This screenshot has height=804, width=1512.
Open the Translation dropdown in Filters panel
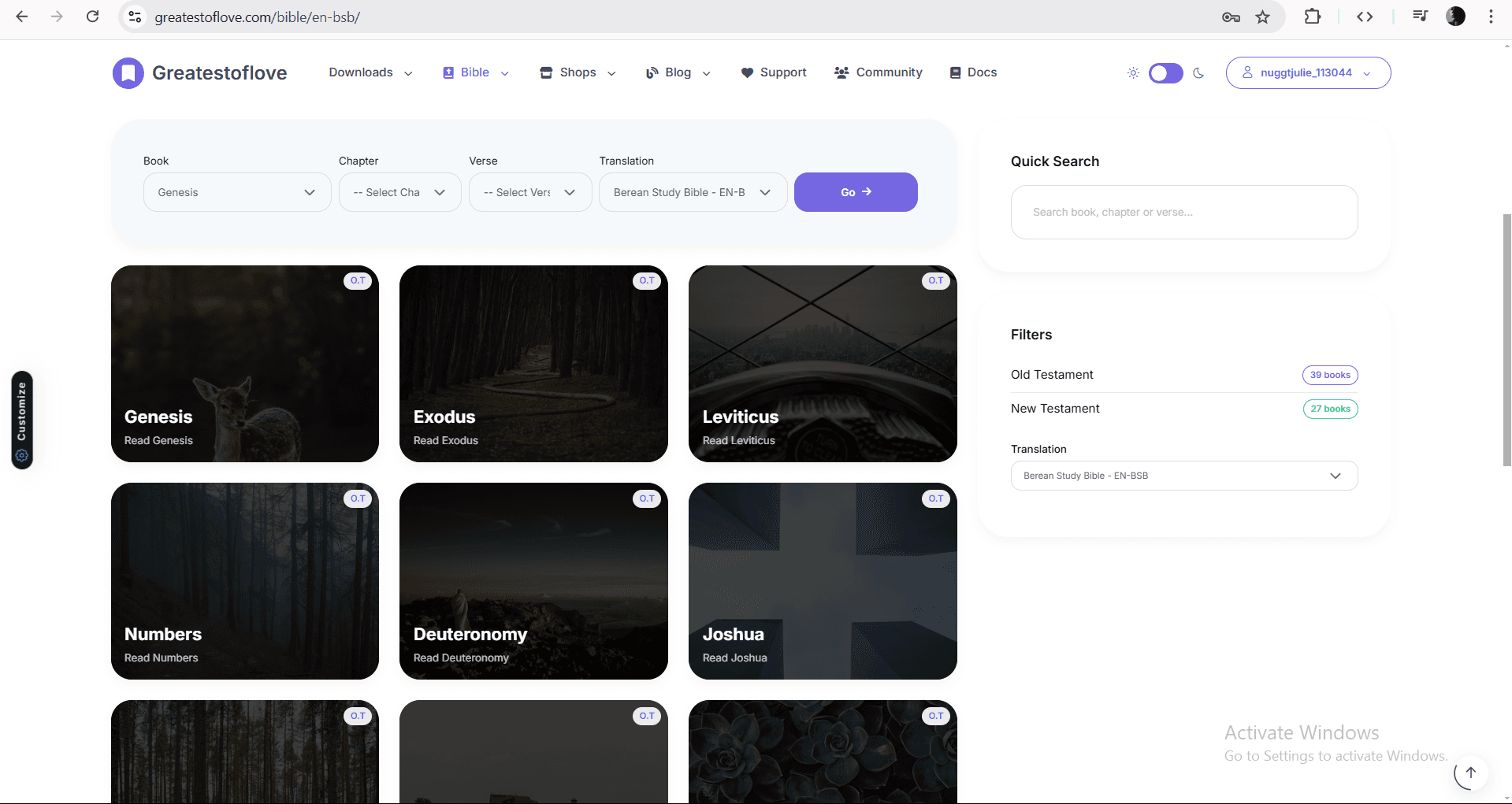tap(1183, 476)
